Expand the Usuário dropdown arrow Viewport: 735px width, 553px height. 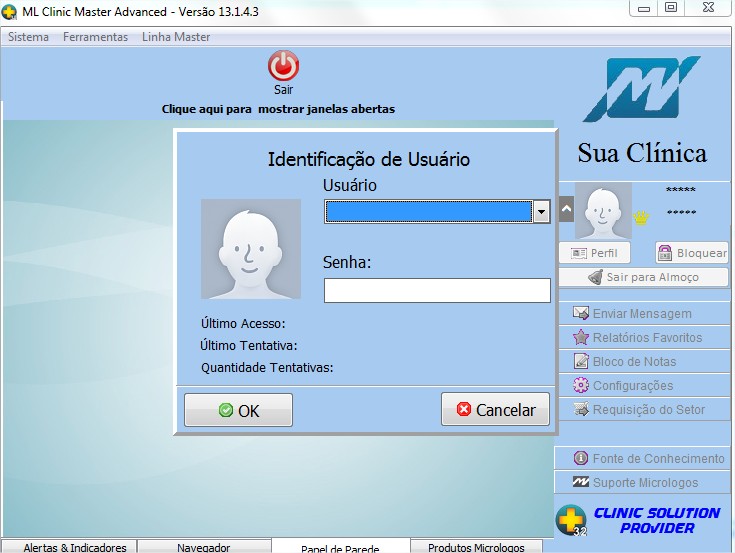click(541, 211)
